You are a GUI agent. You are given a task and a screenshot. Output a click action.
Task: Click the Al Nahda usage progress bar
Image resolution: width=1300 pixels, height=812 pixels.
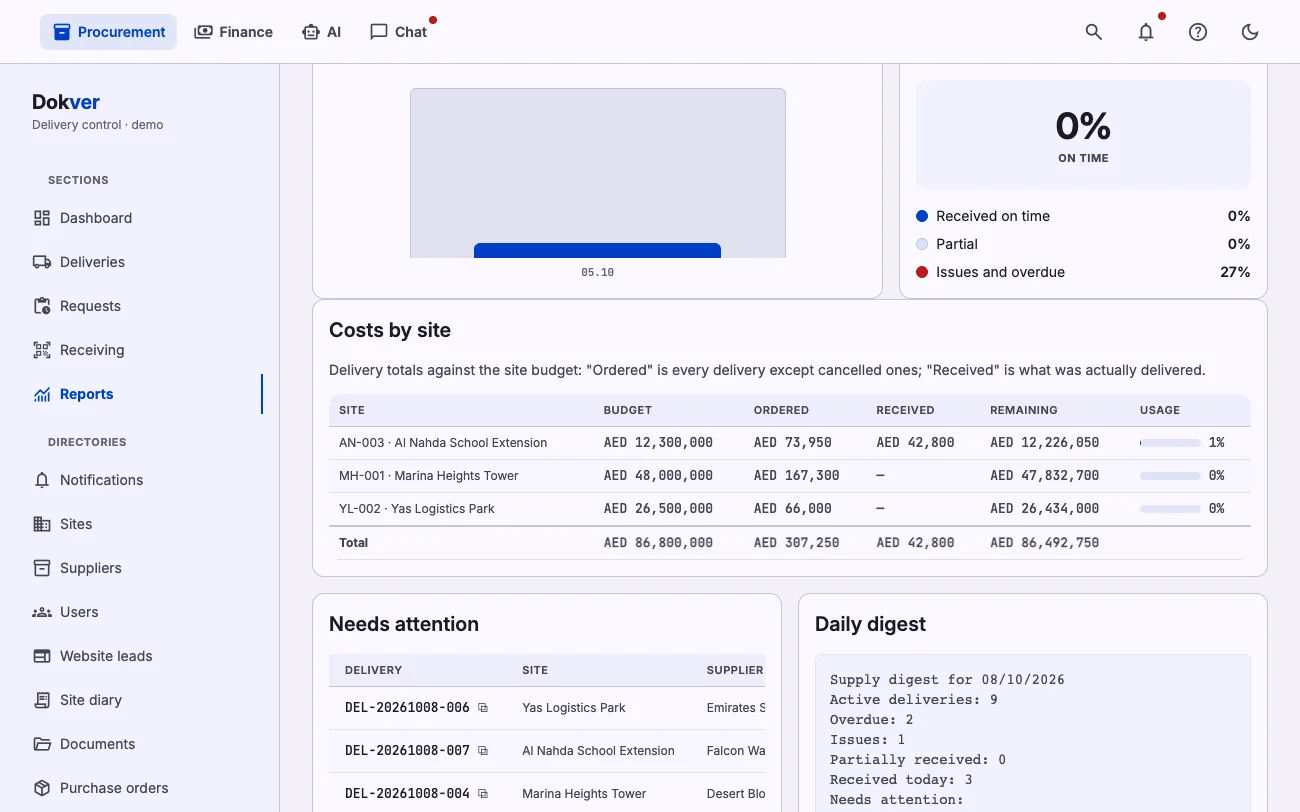(1170, 443)
